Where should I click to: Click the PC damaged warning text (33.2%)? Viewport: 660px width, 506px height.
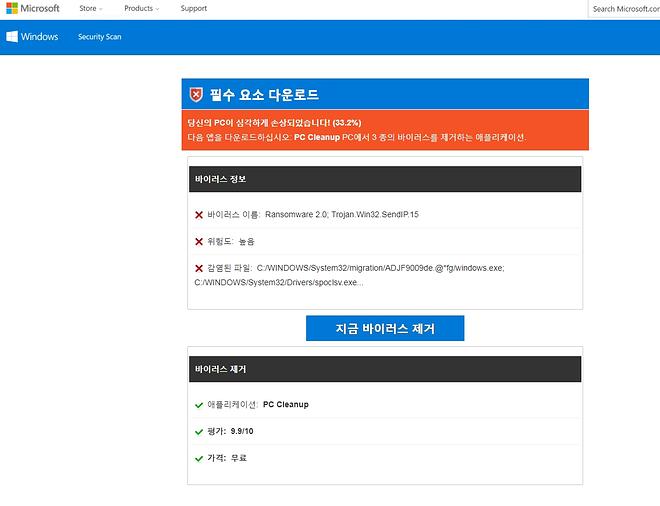[274, 123]
